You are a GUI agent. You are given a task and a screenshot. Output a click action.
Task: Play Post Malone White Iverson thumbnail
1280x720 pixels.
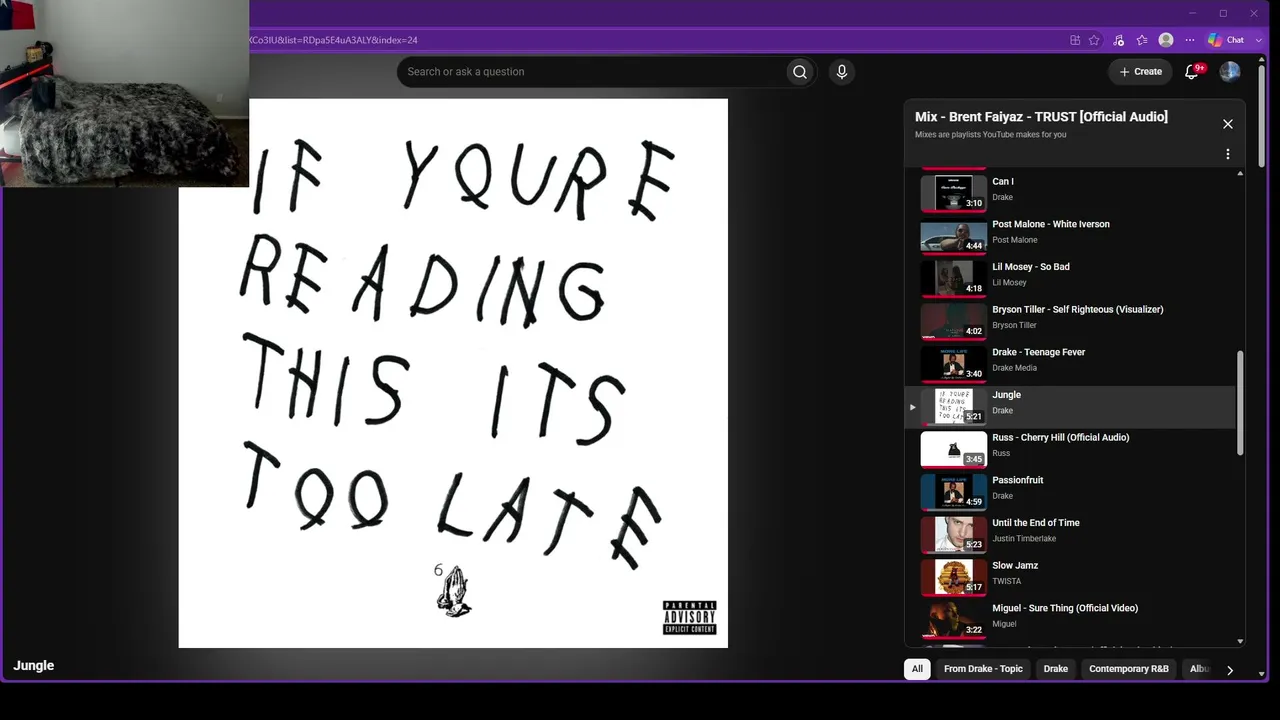point(953,235)
